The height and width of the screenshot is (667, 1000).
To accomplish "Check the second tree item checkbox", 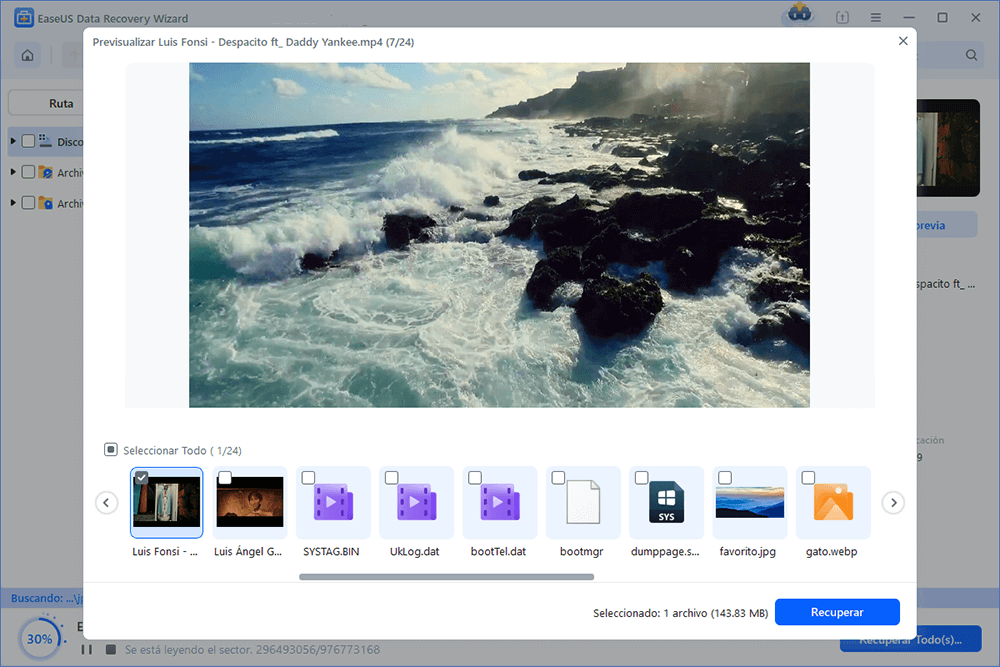I will (x=28, y=172).
